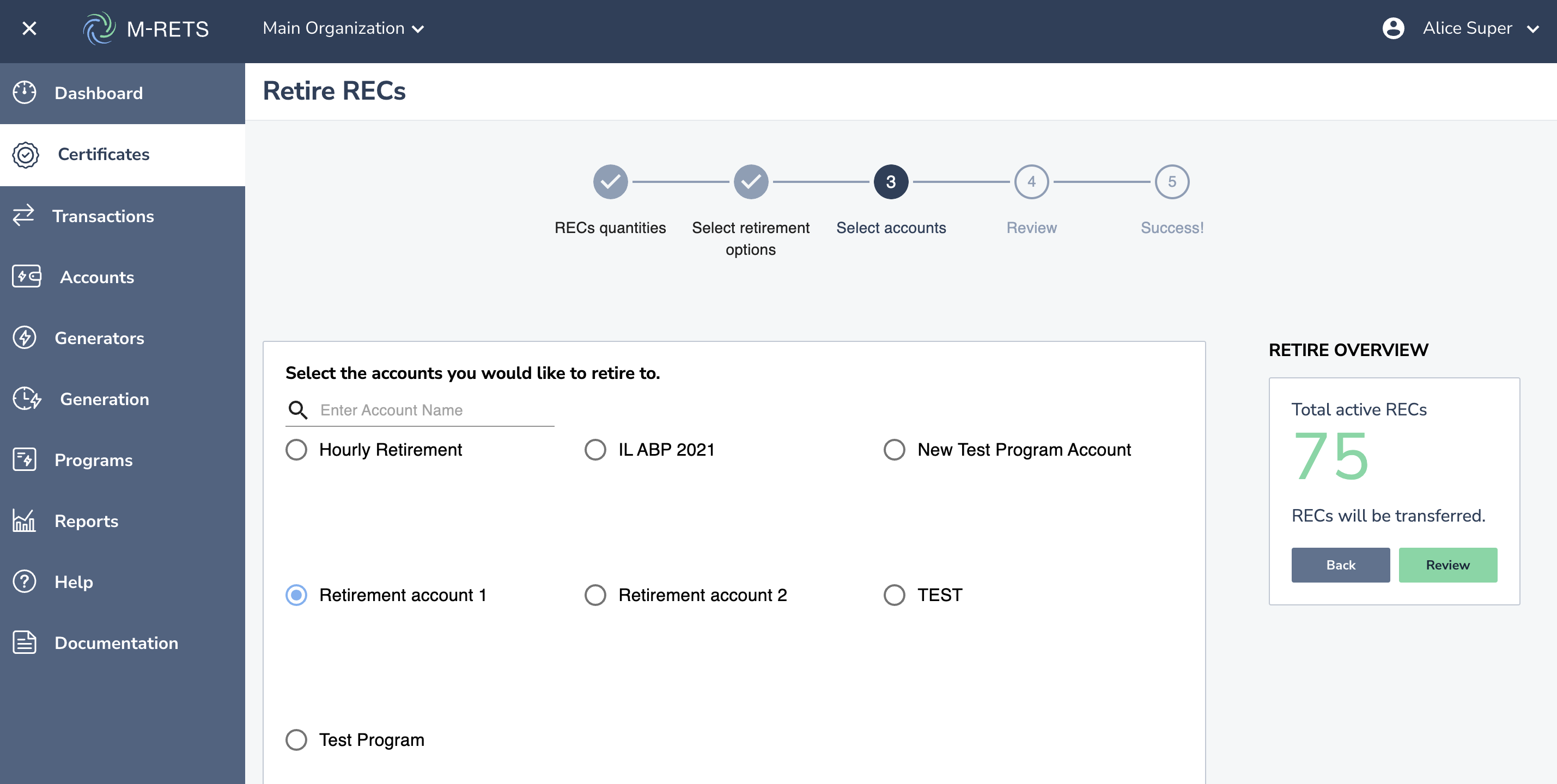1557x784 pixels.
Task: Open the Reports chart icon
Action: [x=24, y=520]
